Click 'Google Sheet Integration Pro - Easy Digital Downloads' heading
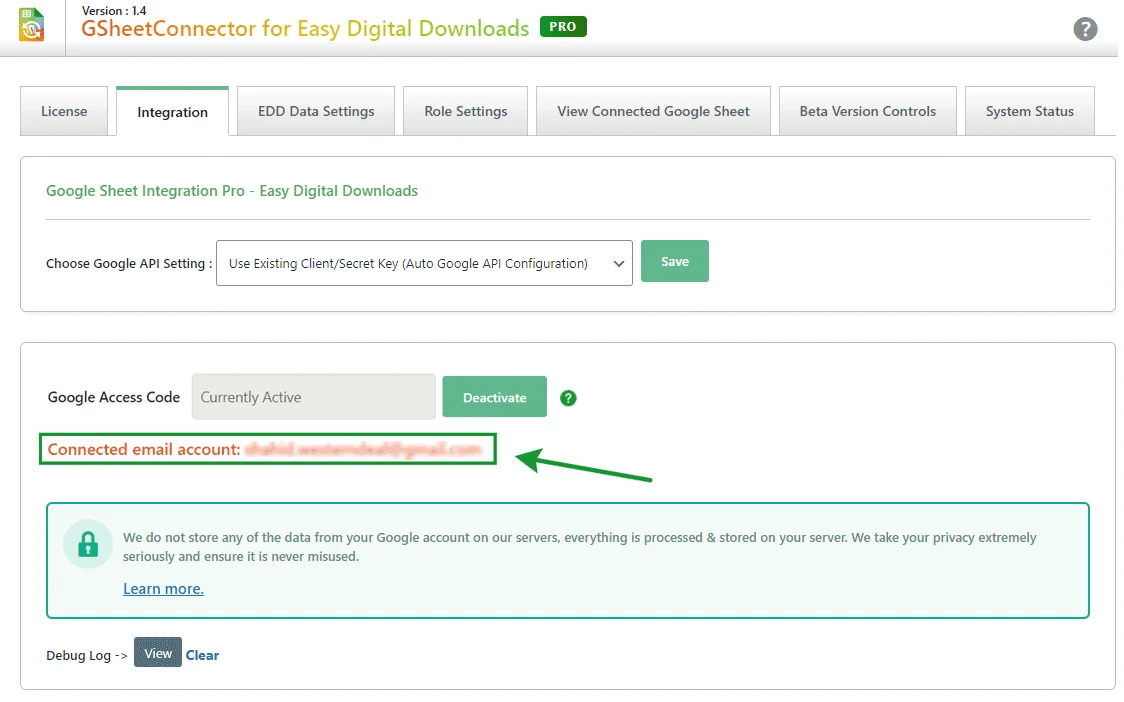1124x702 pixels. tap(232, 191)
